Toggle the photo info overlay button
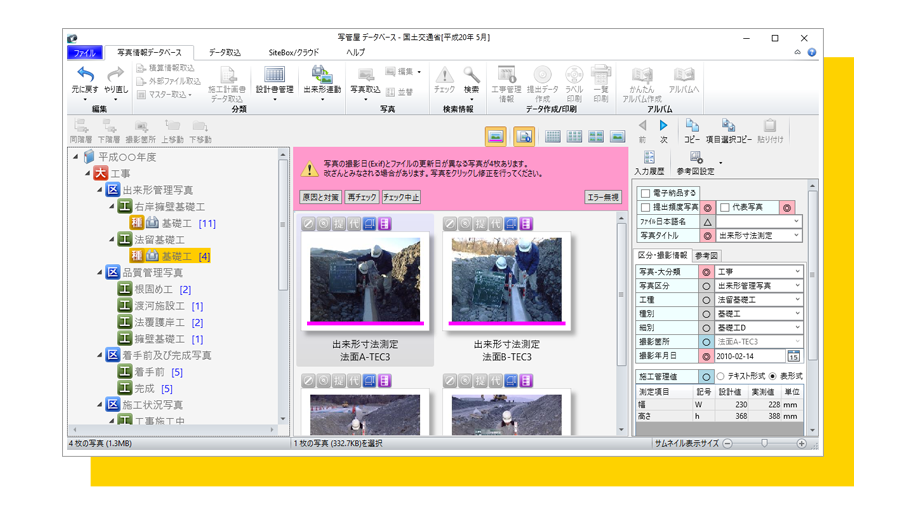This screenshot has height=515, width=916. (x=524, y=137)
